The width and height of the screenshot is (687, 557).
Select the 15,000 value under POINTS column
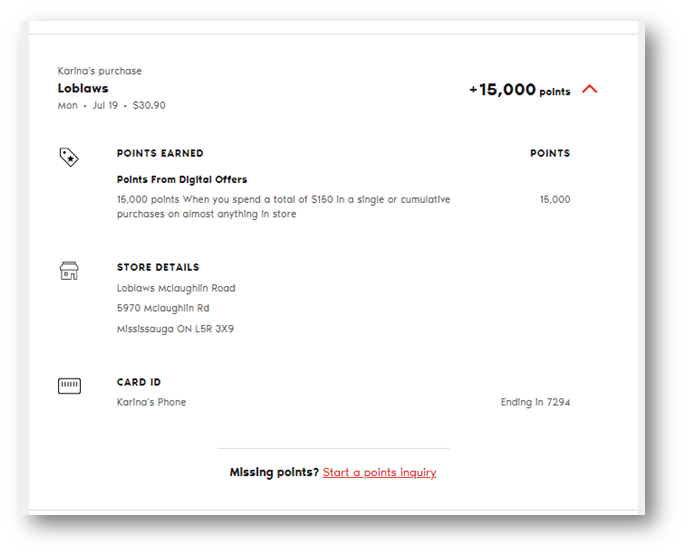click(554, 200)
